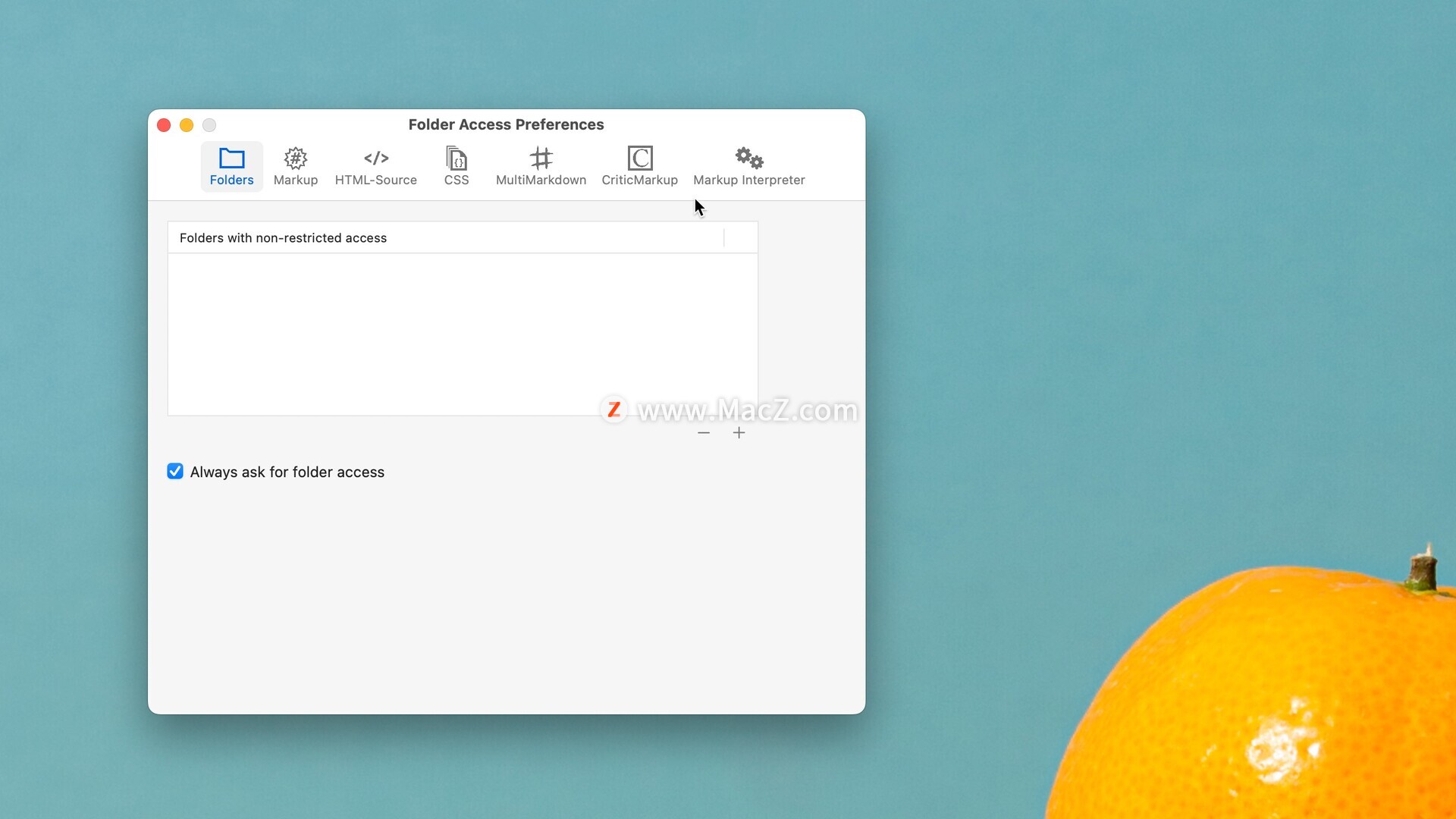Click the minus button to remove folder
Viewport: 1456px width, 819px height.
tap(704, 433)
